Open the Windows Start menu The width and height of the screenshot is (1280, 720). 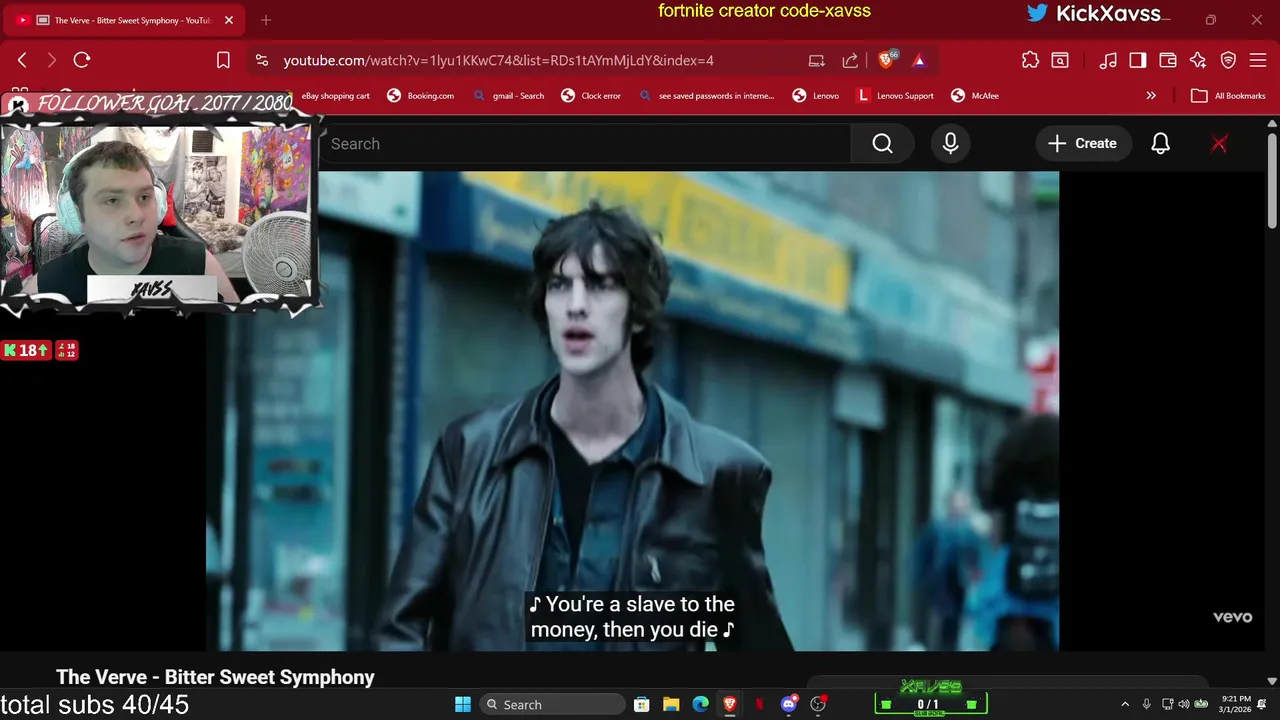(x=463, y=704)
